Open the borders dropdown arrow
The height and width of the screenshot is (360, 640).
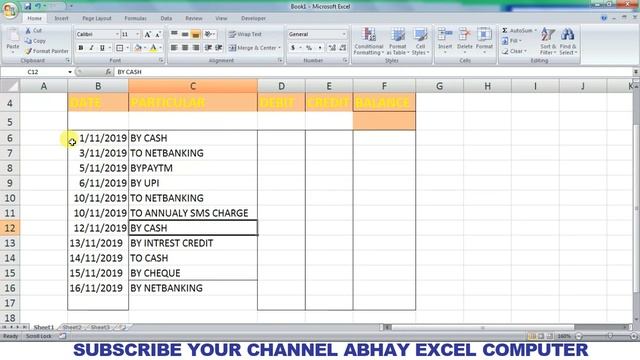127,48
